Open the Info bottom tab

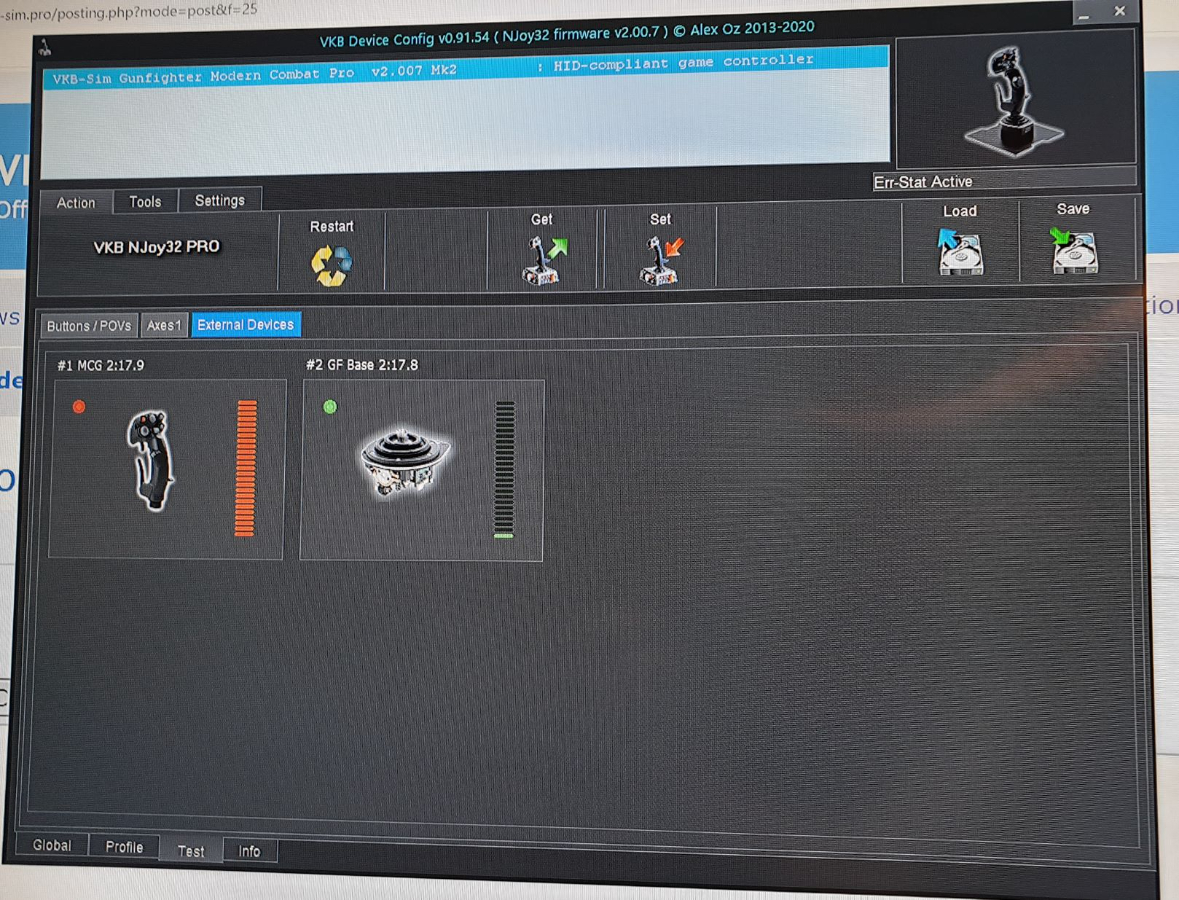click(250, 851)
